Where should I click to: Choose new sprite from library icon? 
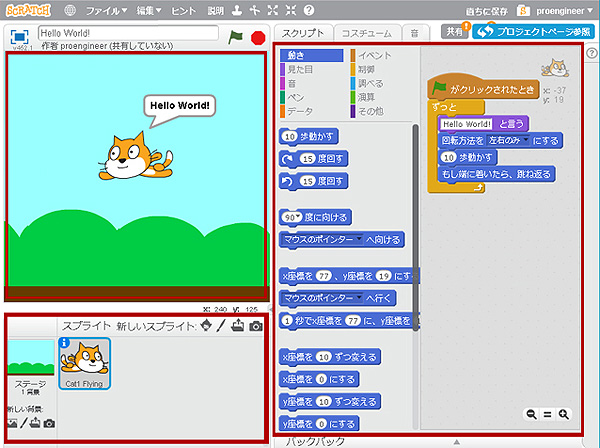pyautogui.click(x=206, y=326)
